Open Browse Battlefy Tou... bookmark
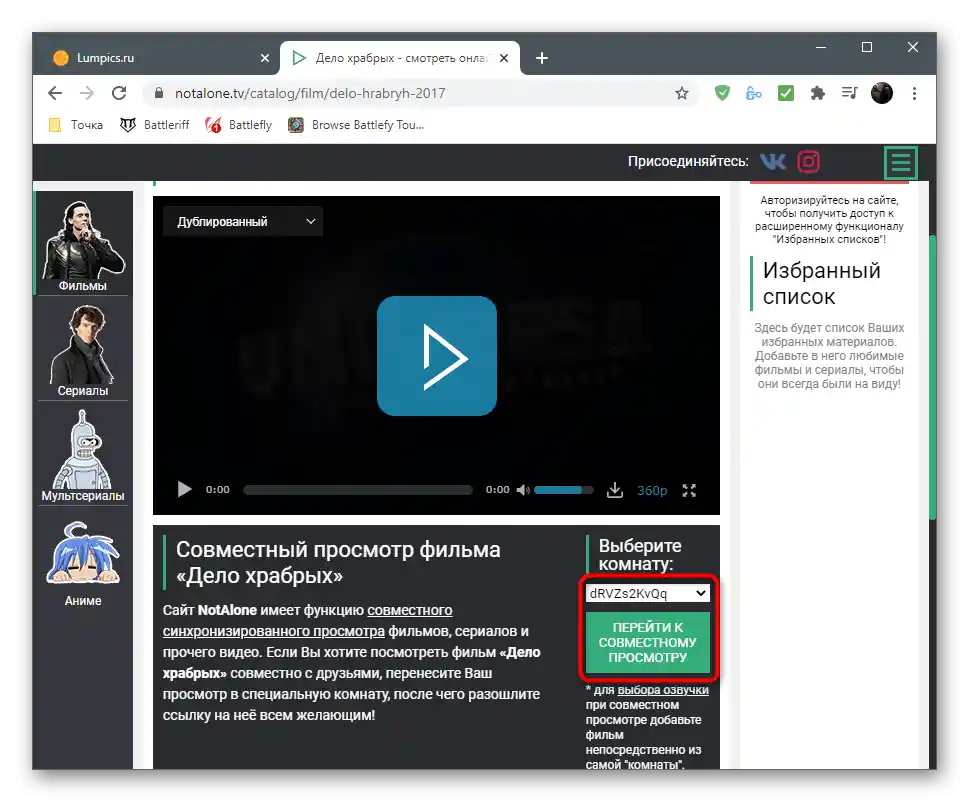969x802 pixels. (356, 125)
